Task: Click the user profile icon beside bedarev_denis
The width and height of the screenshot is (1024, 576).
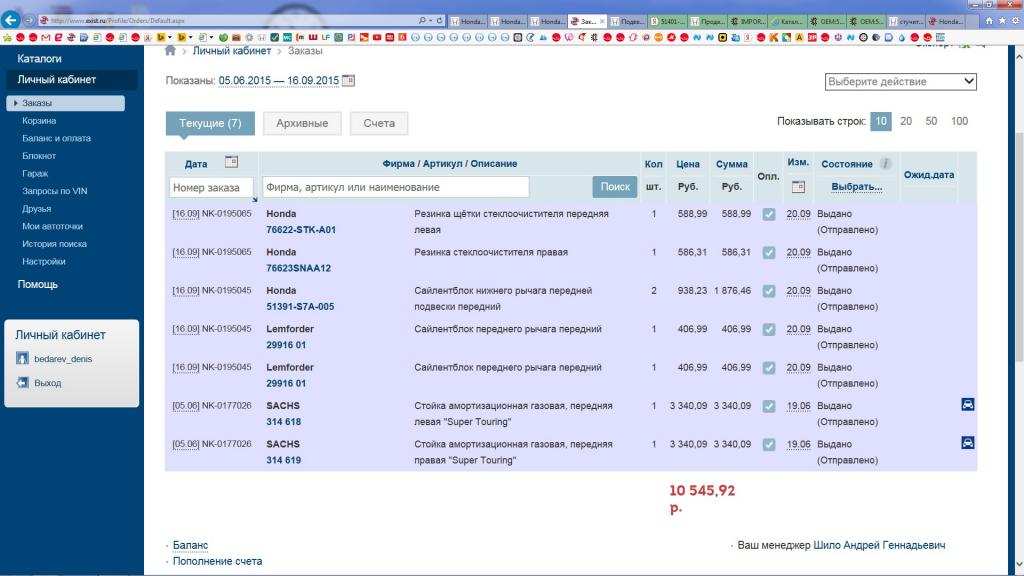Action: (x=22, y=358)
